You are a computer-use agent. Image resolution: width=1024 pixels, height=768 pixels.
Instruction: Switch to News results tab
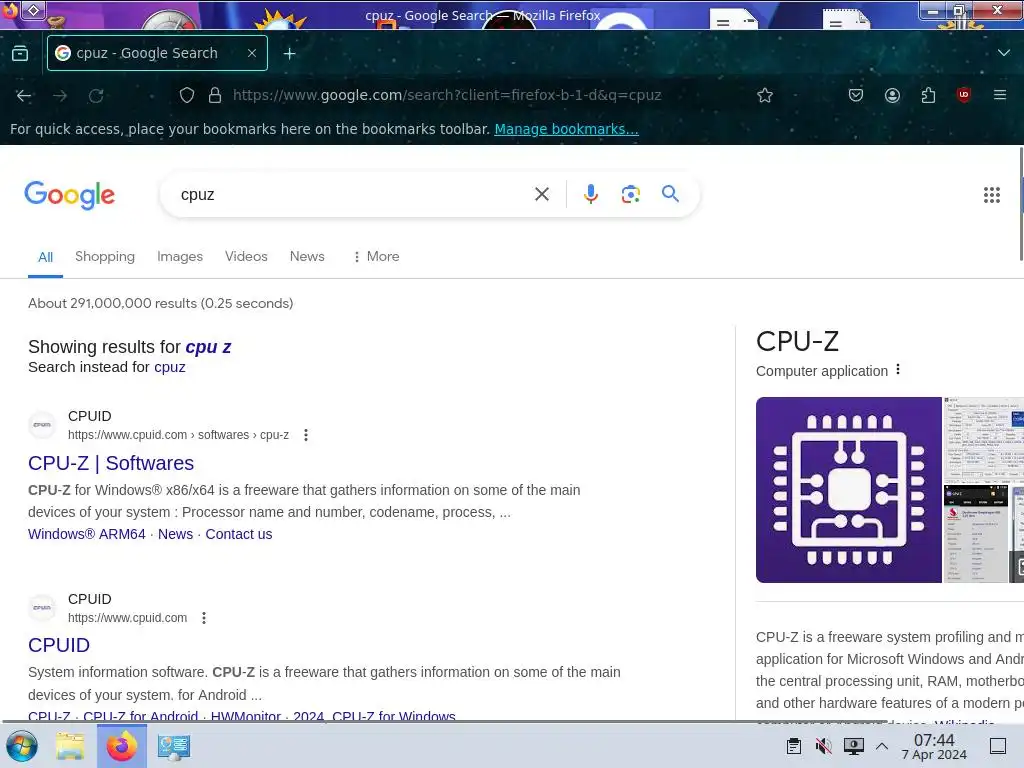307,257
